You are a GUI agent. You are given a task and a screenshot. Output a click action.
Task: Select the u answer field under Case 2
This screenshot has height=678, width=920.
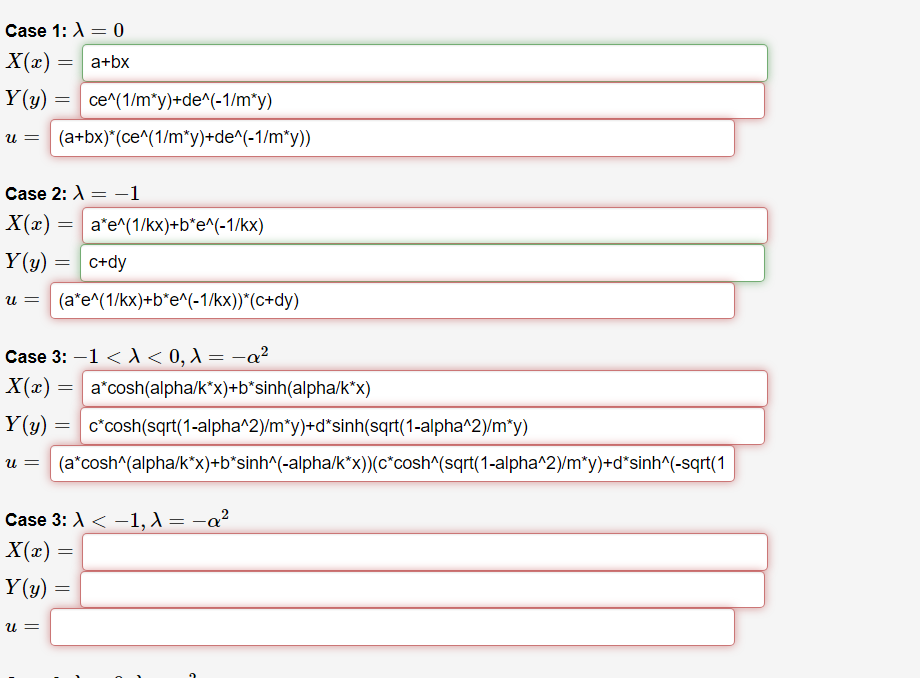(395, 300)
